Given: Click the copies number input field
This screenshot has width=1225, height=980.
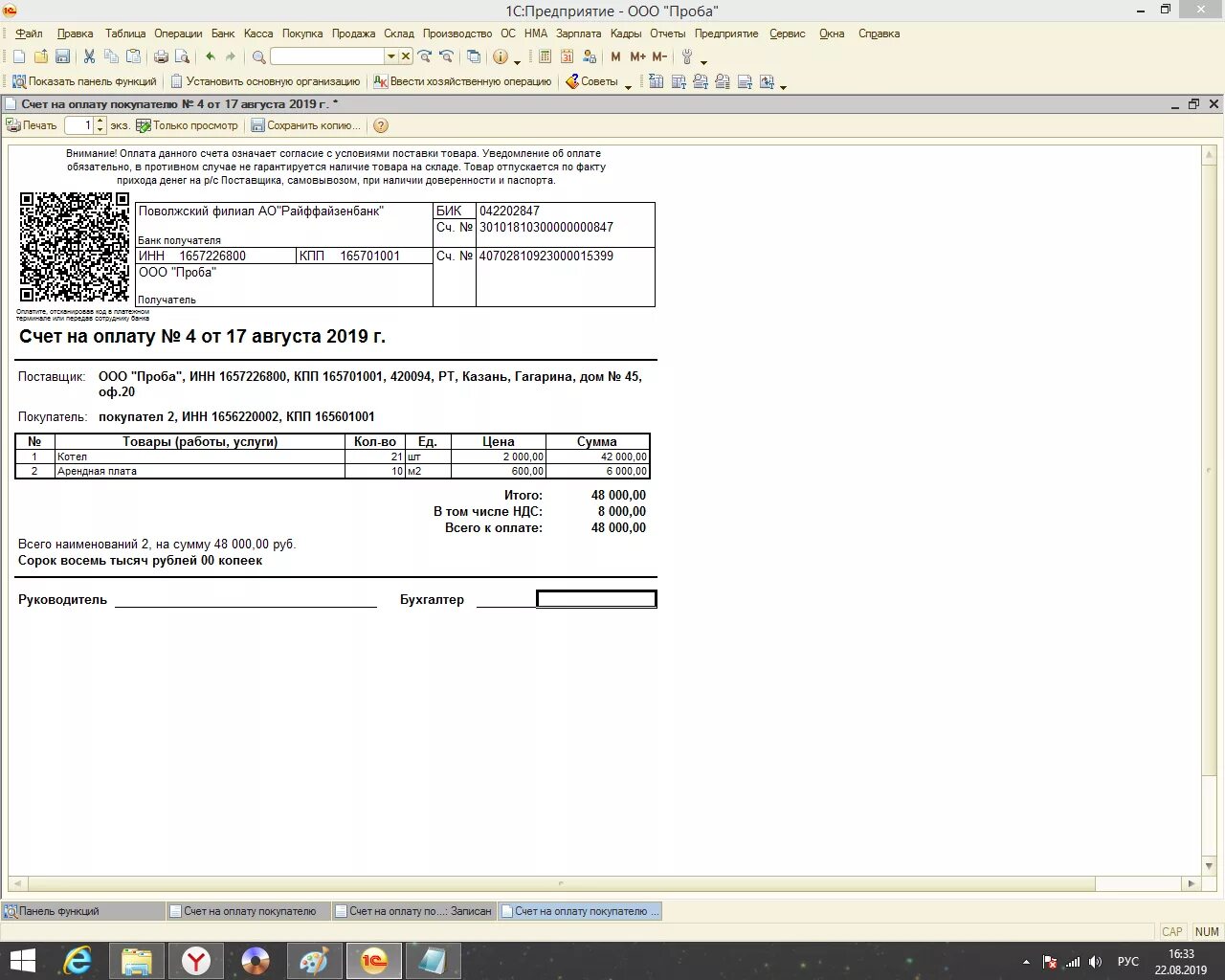Looking at the screenshot, I should [79, 125].
